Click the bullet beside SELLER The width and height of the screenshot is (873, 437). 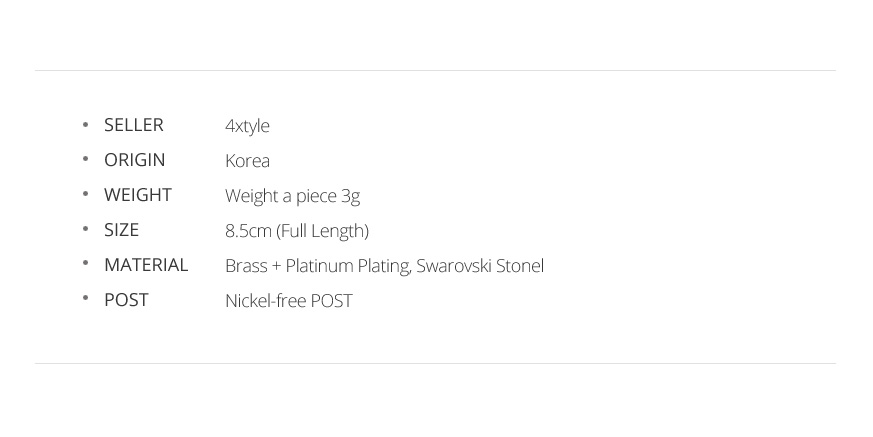pyautogui.click(x=85, y=124)
